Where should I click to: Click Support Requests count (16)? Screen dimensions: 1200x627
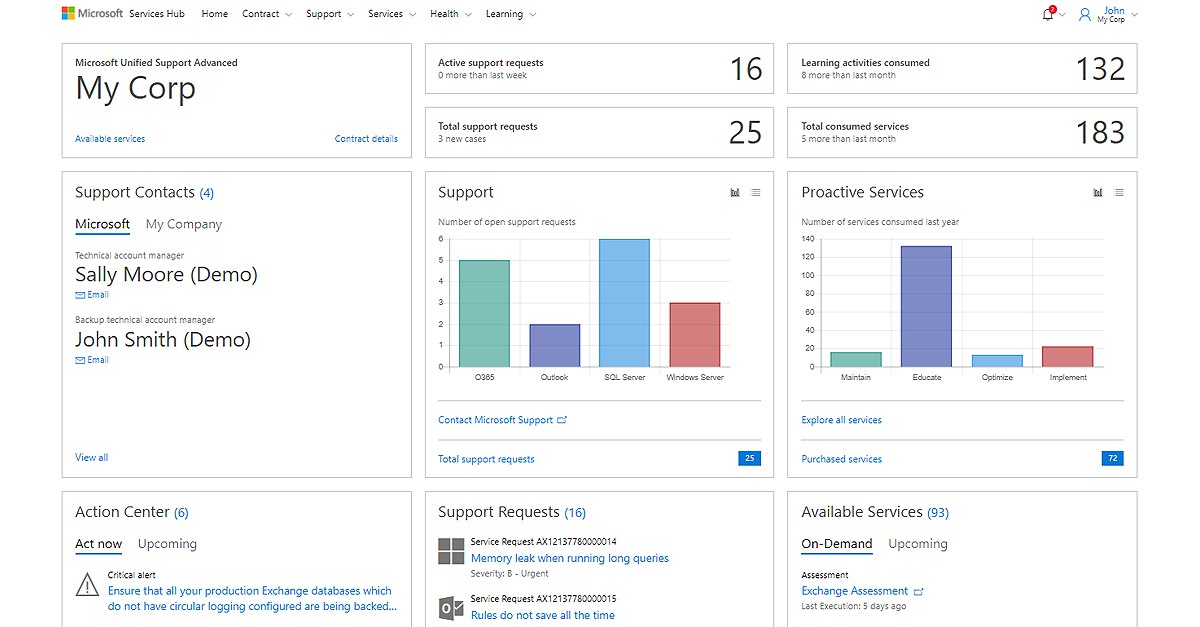pyautogui.click(x=575, y=513)
